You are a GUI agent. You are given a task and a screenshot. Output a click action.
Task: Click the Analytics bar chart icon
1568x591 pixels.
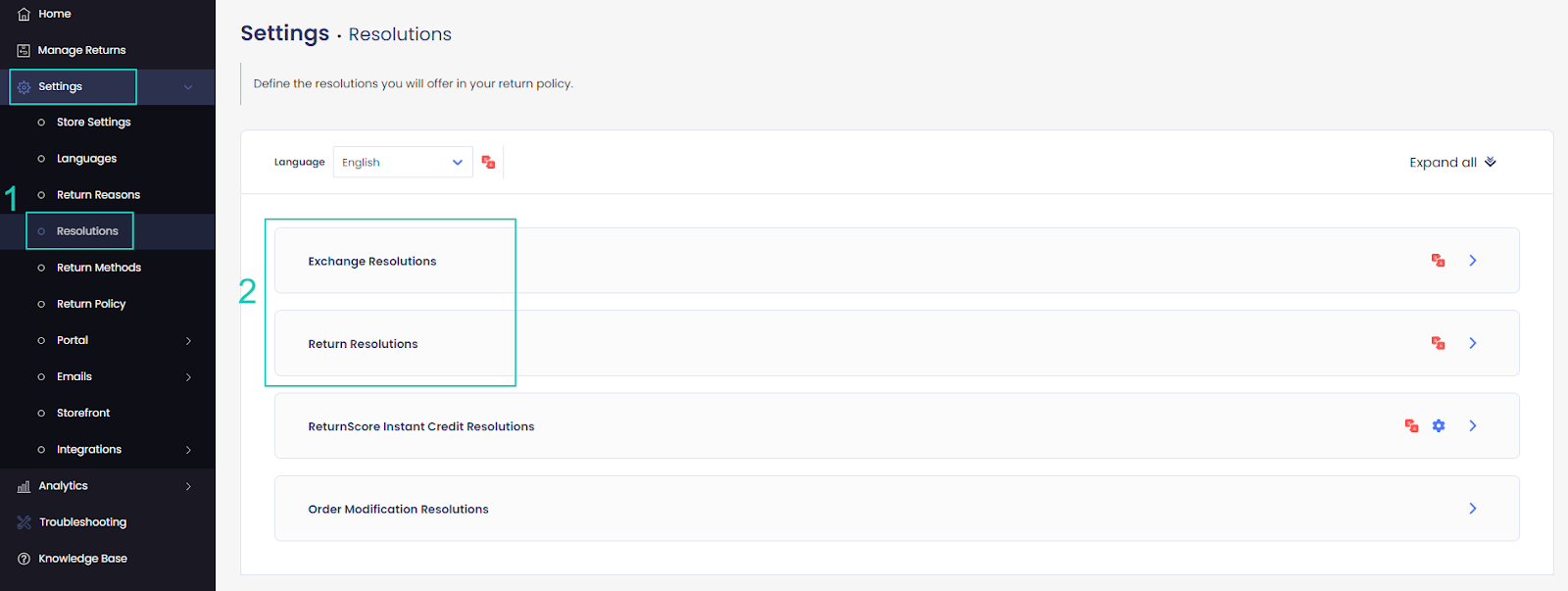click(24, 486)
